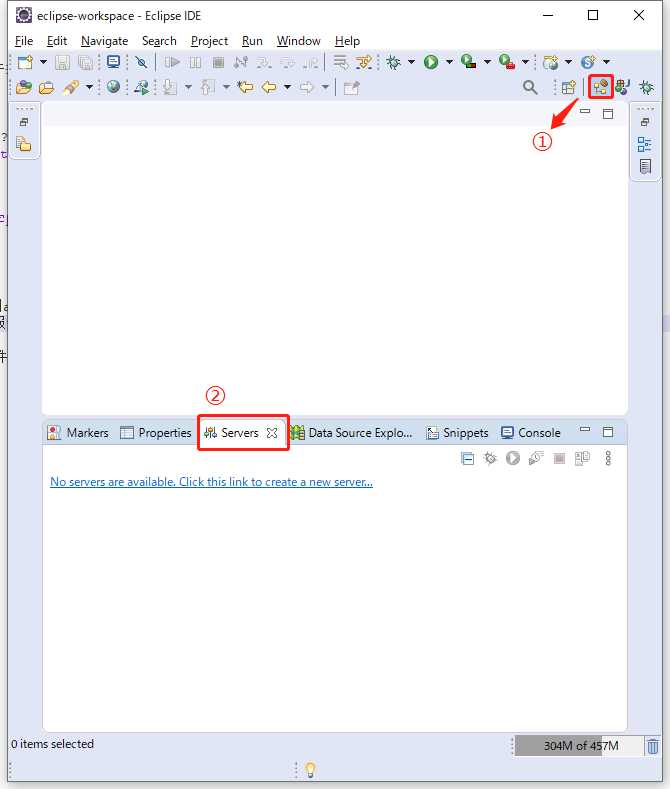Open the Coverage dropdown arrow

coord(487,62)
